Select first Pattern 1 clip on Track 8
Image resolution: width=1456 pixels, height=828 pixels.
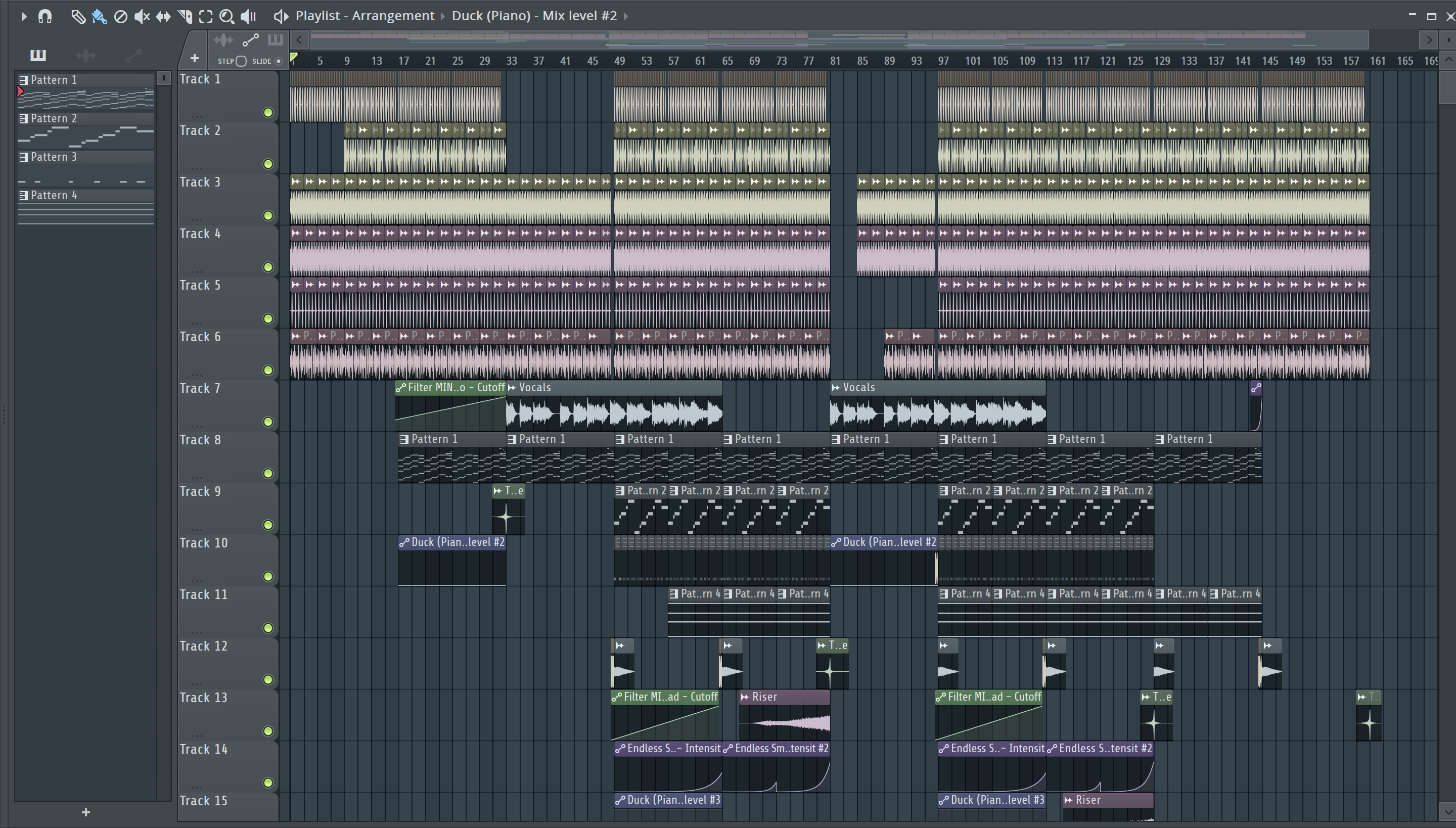(452, 457)
